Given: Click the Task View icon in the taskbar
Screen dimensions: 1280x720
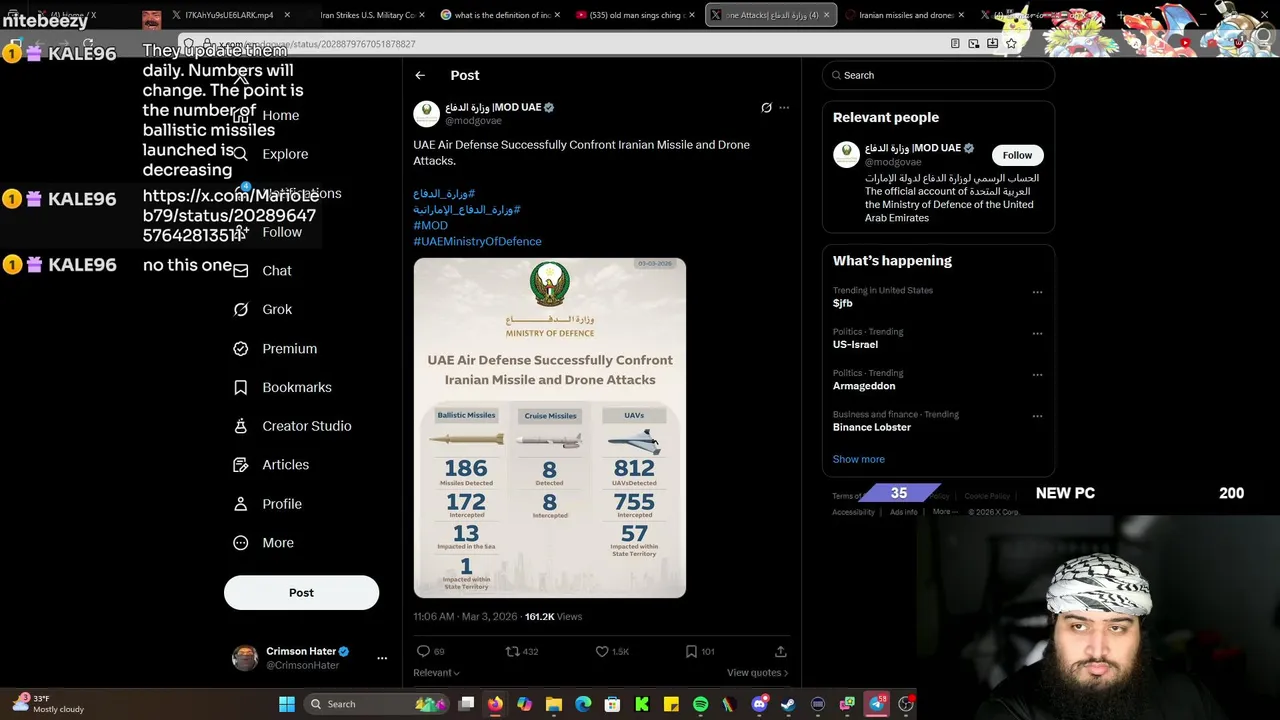Looking at the screenshot, I should [x=466, y=704].
